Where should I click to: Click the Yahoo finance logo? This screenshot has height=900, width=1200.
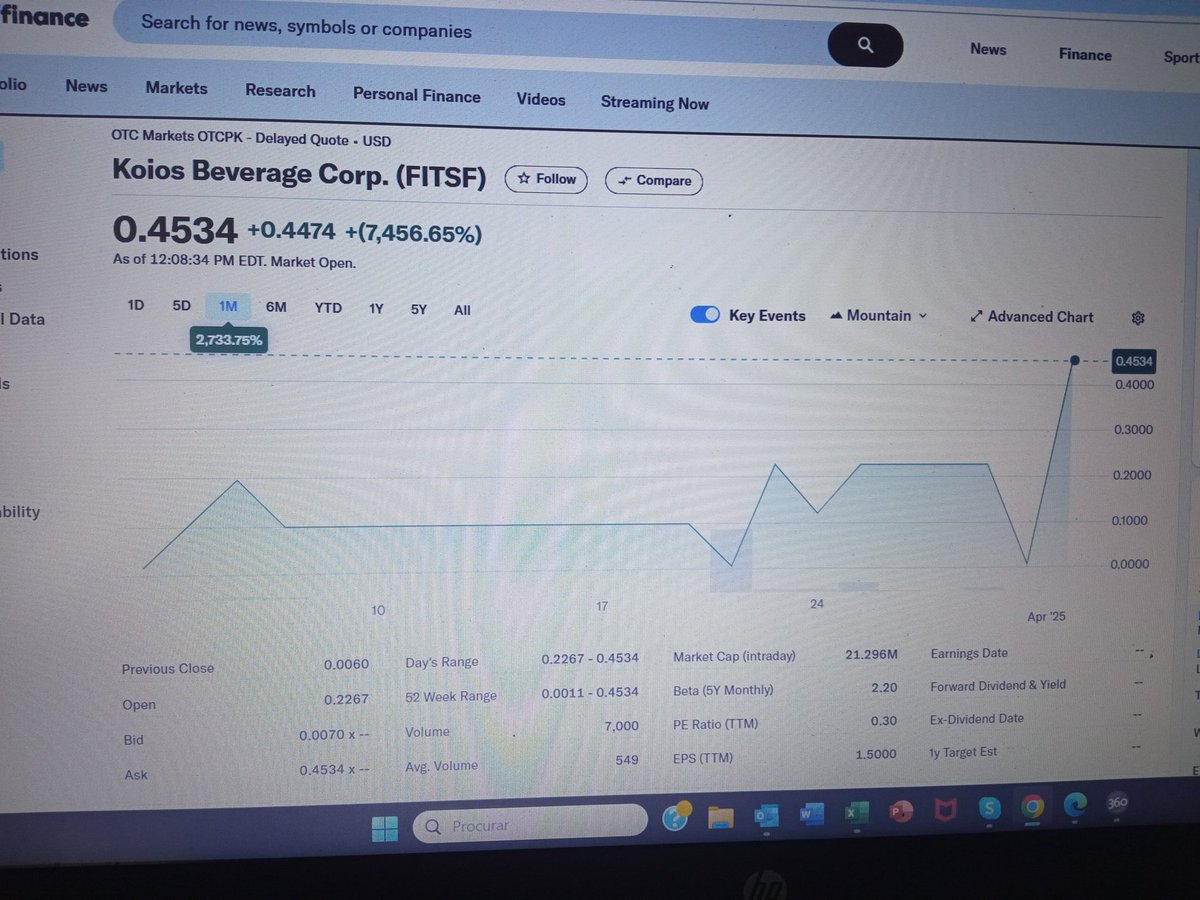pos(44,17)
